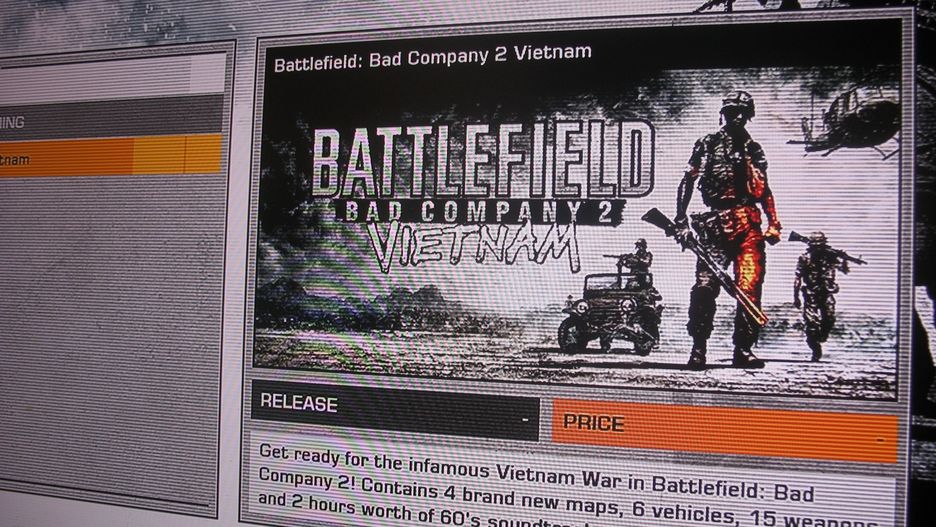The height and width of the screenshot is (527, 936).
Task: Click the Battlefield: Bad Company 2 Vietnam title
Action: tap(433, 58)
